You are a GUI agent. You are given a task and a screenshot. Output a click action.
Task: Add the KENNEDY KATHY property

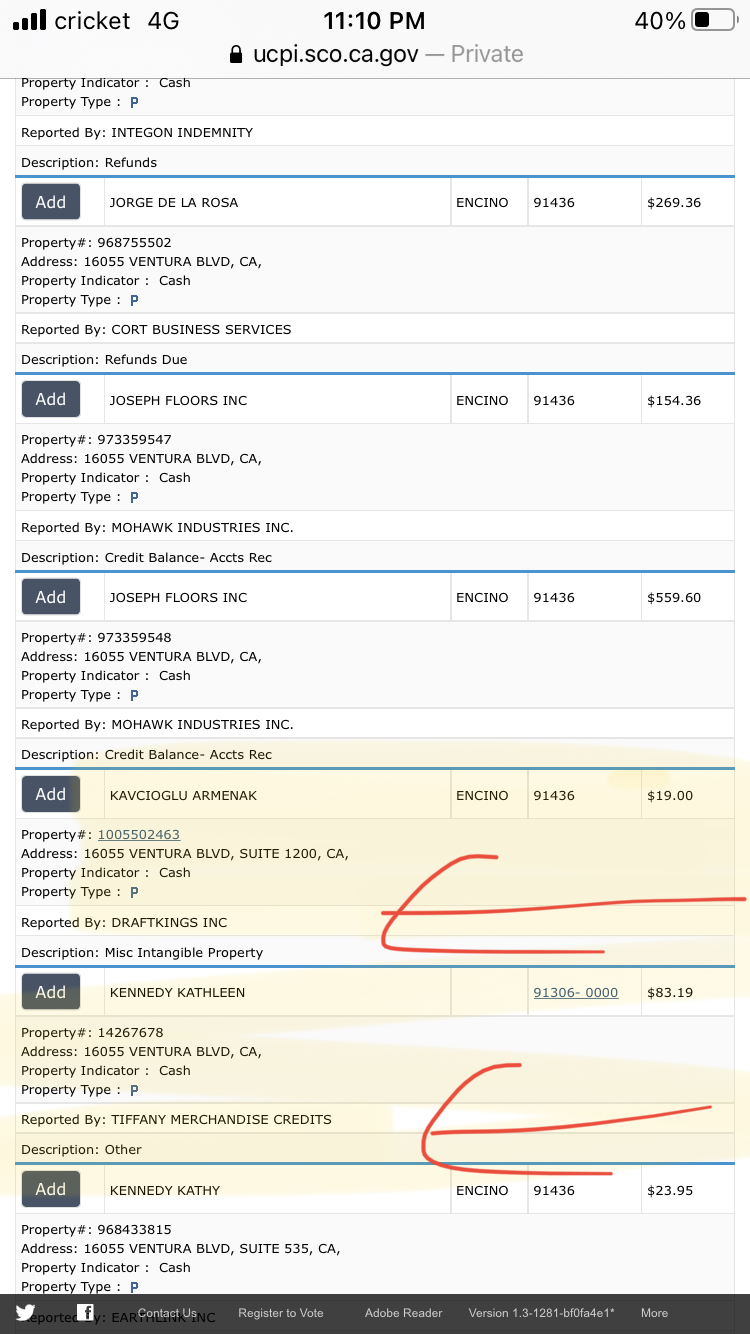[x=51, y=1189]
